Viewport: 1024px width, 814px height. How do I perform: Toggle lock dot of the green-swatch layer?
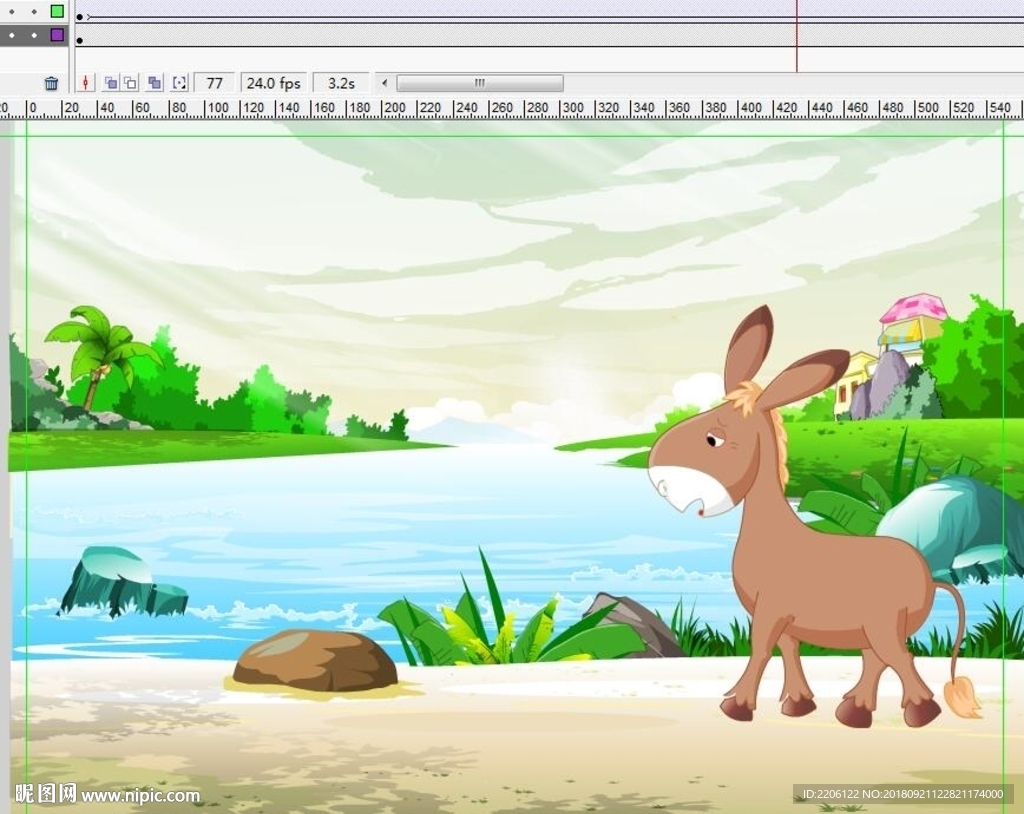pos(33,12)
